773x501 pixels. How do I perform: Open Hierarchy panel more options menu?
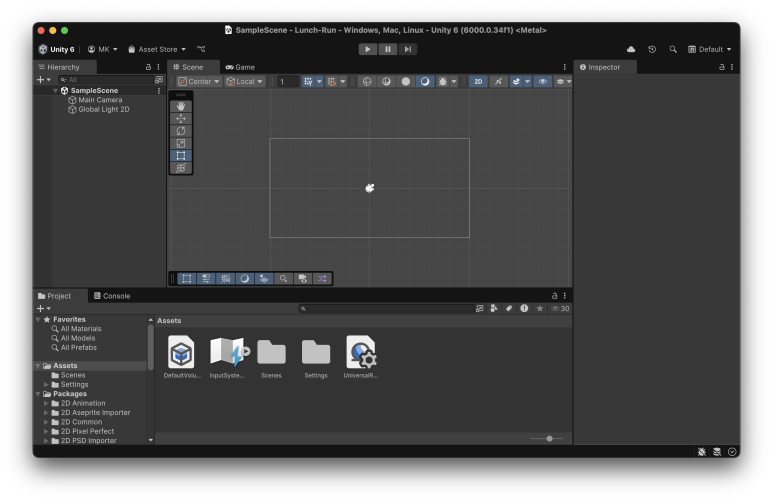pyautogui.click(x=158, y=67)
